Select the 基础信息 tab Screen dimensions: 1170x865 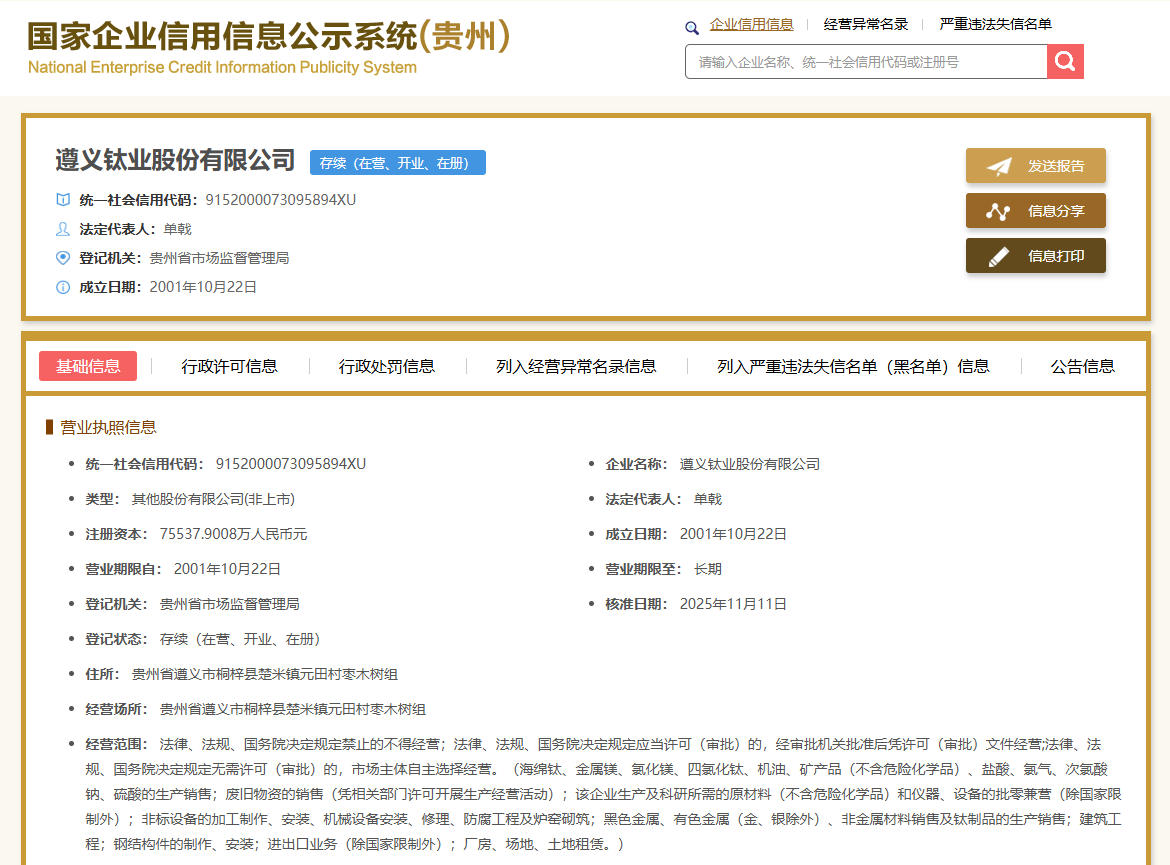(88, 366)
